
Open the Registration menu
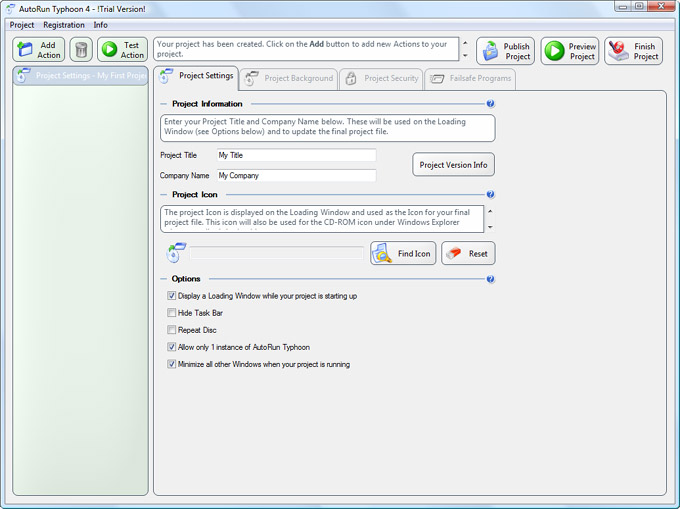64,25
